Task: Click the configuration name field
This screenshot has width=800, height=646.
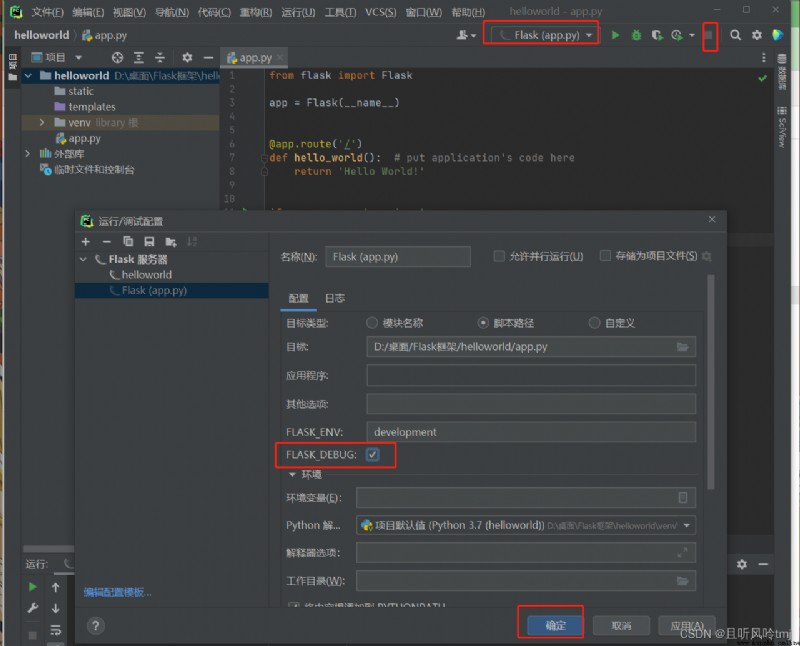Action: click(x=398, y=257)
